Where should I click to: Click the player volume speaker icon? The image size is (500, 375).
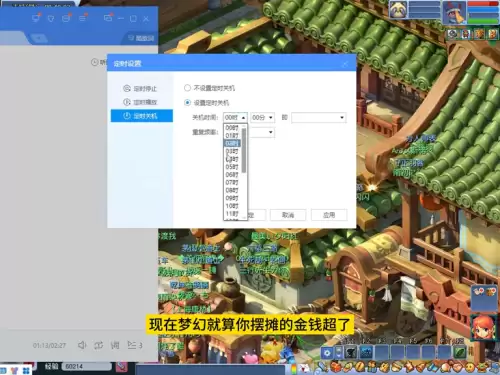[82, 345]
